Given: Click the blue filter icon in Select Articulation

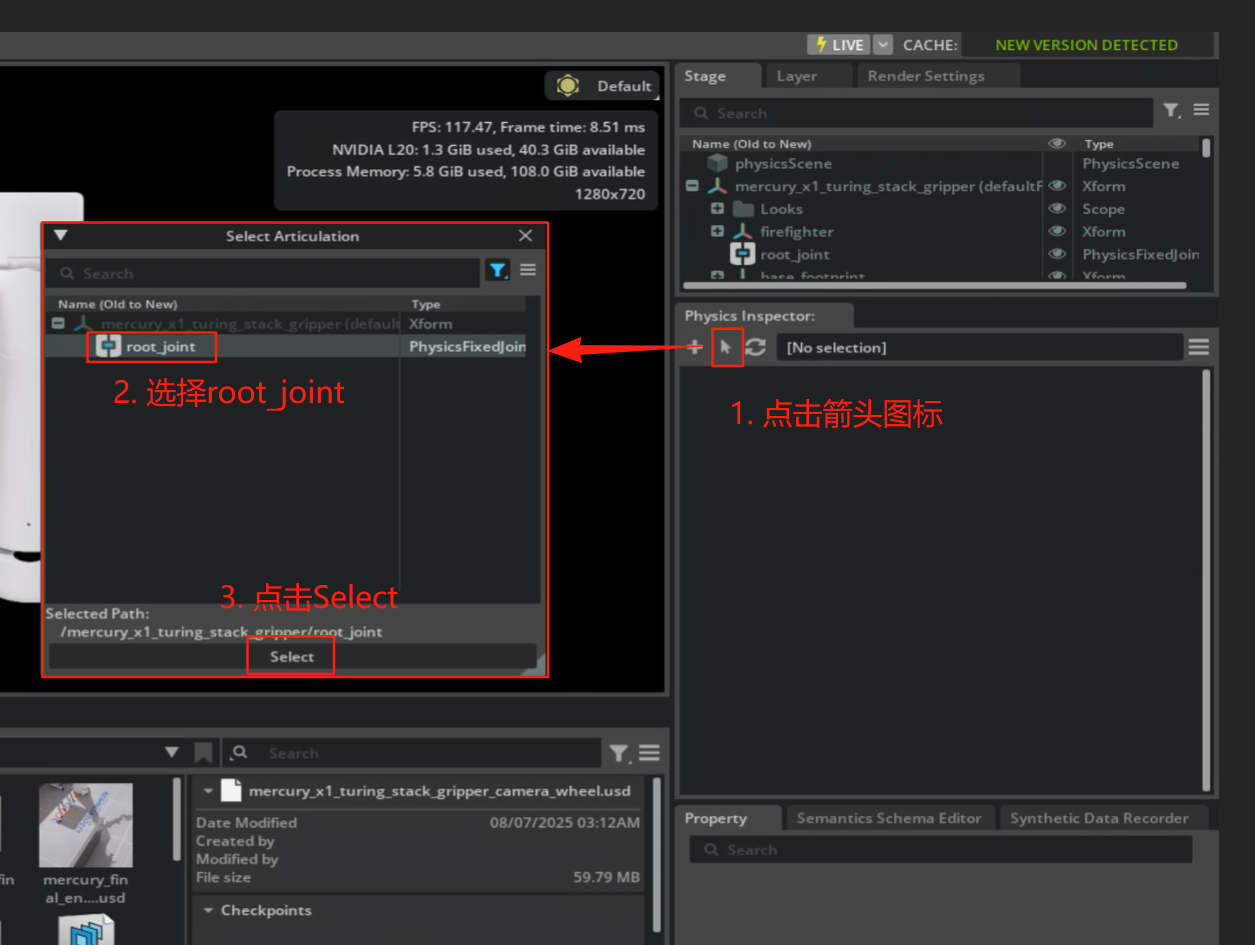Looking at the screenshot, I should tap(497, 270).
